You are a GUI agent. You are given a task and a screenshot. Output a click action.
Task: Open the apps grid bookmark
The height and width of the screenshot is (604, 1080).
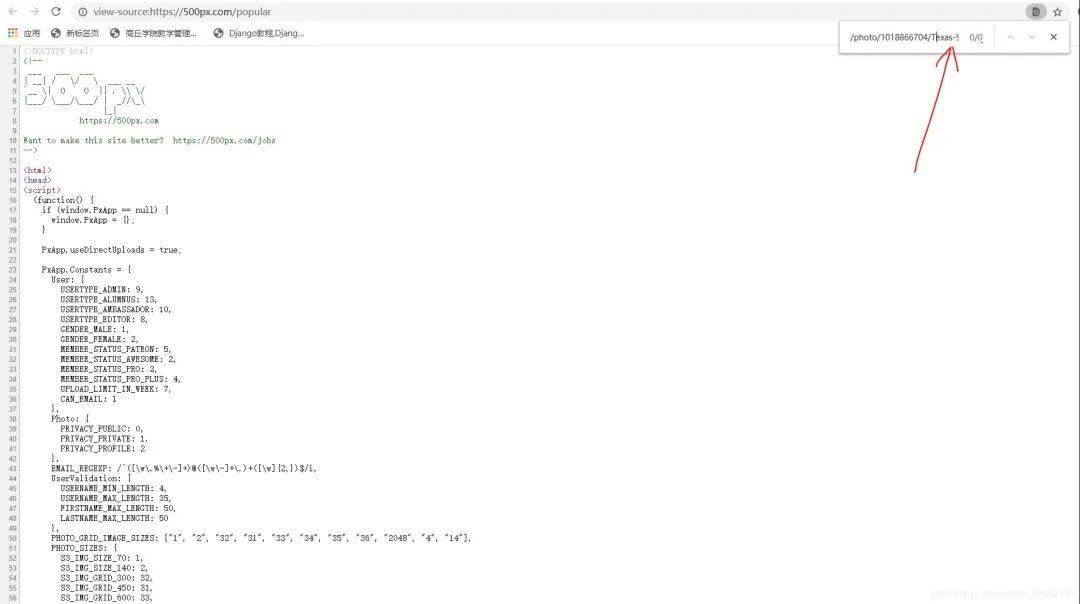[x=23, y=33]
